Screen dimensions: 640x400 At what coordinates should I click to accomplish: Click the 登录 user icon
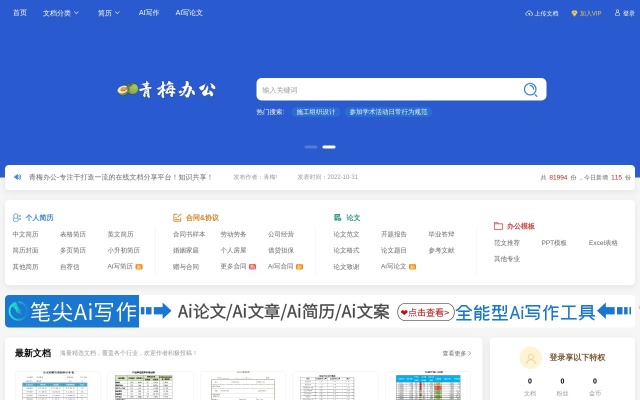coord(615,13)
